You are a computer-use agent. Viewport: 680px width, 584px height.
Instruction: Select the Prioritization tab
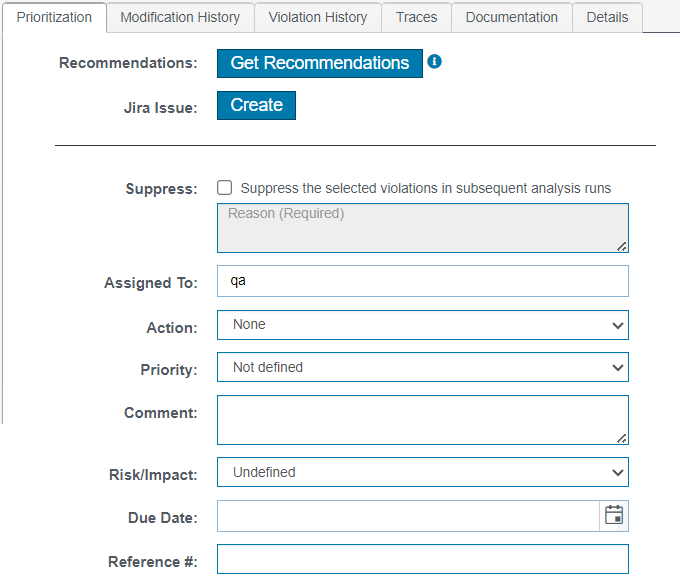(54, 17)
